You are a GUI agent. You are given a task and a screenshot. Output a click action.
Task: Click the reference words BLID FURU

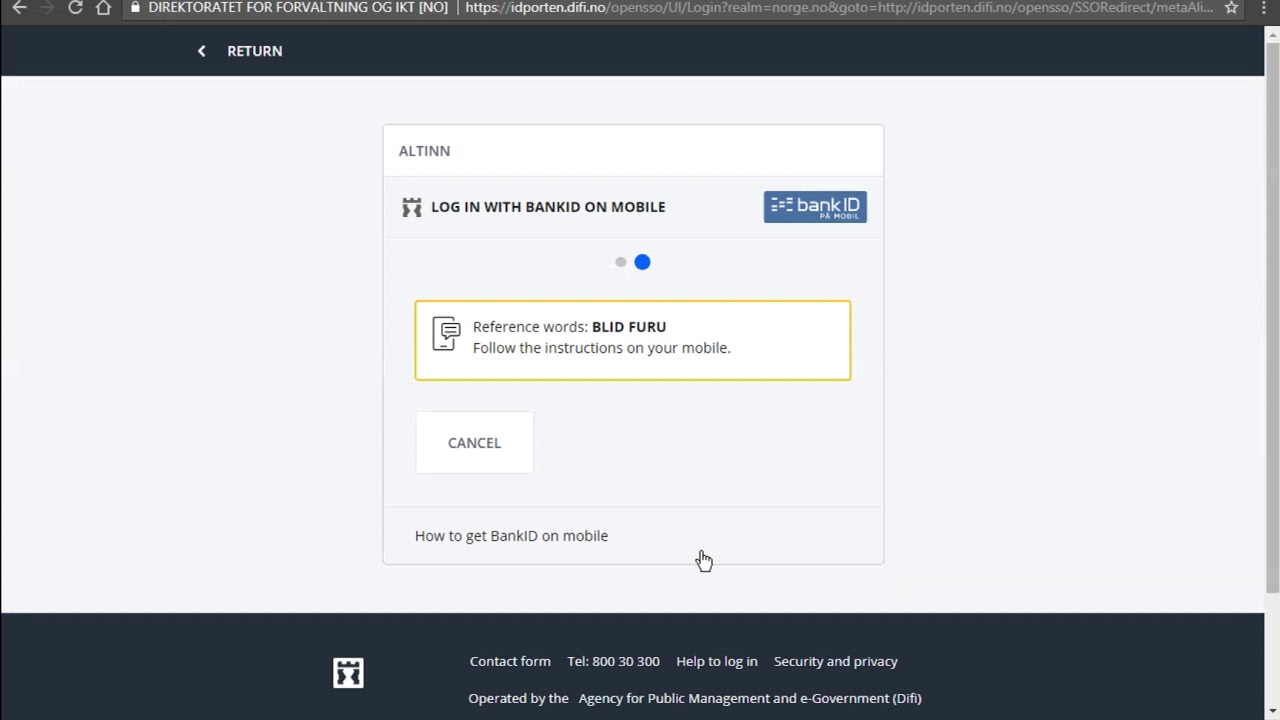629,327
